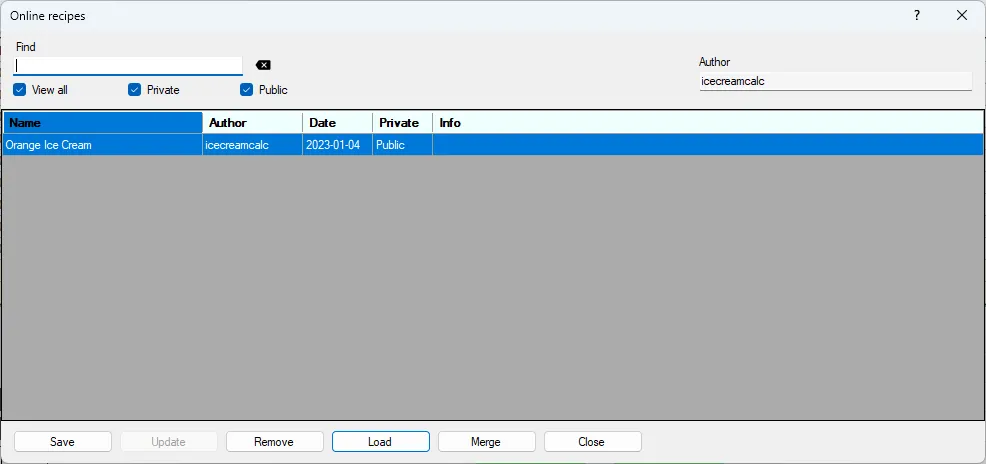Click the help question mark button
This screenshot has height=464, width=986.
pos(917,16)
